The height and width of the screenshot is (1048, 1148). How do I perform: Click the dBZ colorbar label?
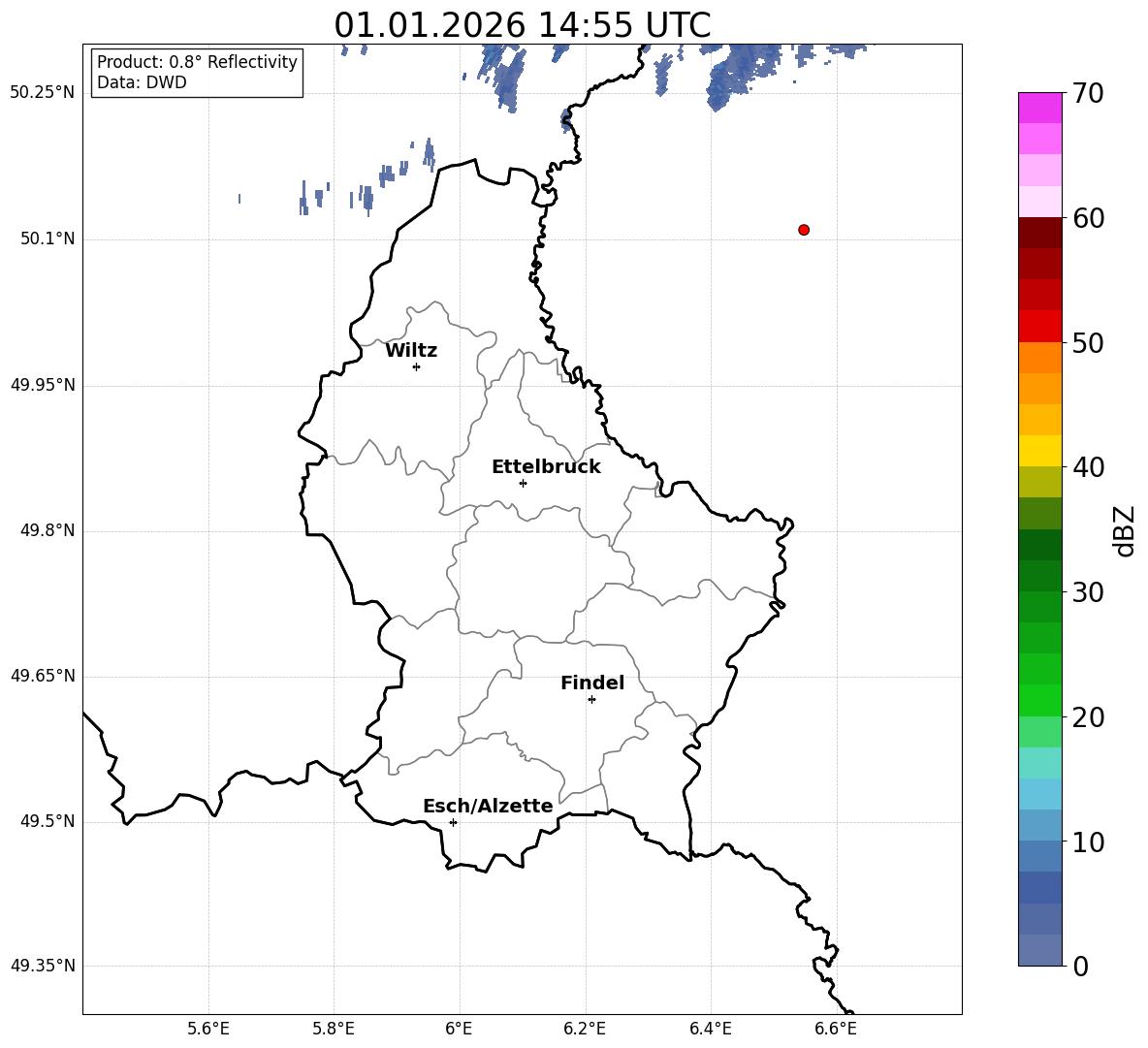1125,531
